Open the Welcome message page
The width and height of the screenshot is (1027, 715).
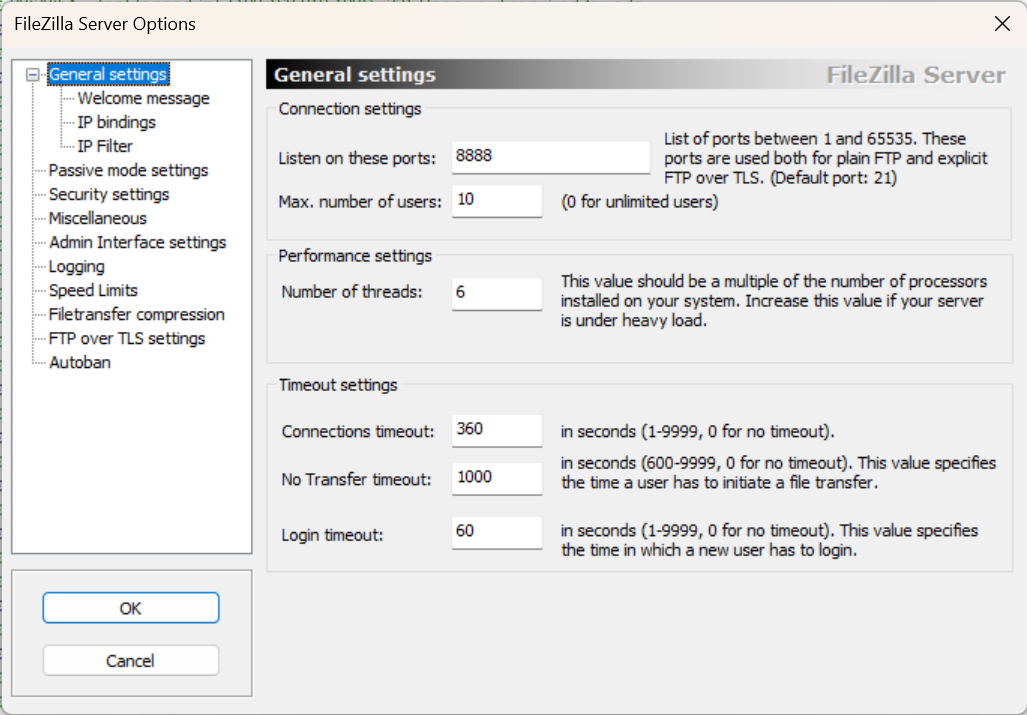pos(143,98)
